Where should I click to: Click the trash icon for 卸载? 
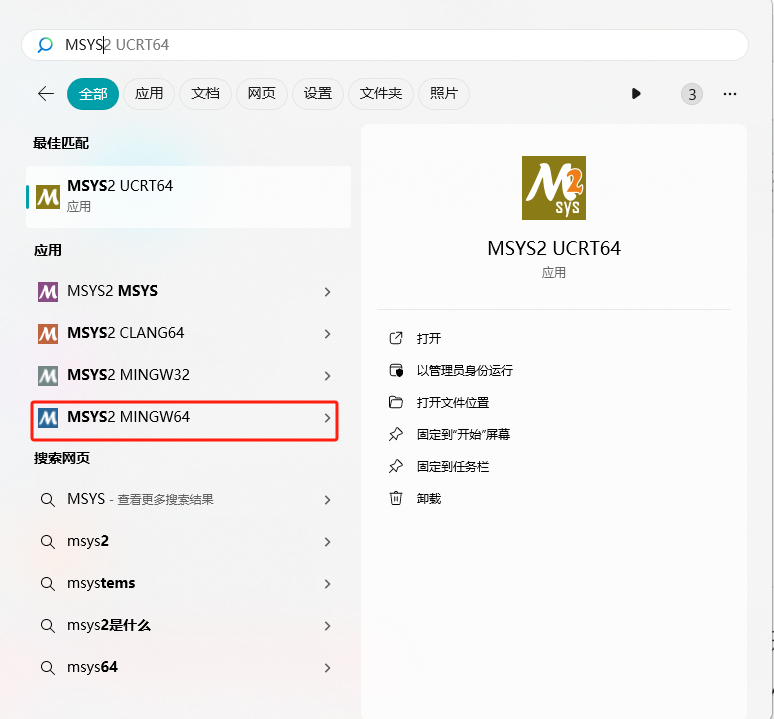(x=395, y=498)
